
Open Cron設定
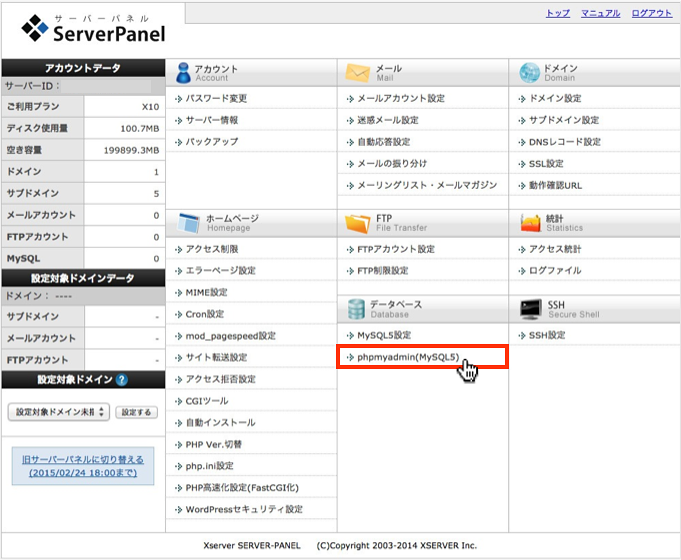click(205, 314)
